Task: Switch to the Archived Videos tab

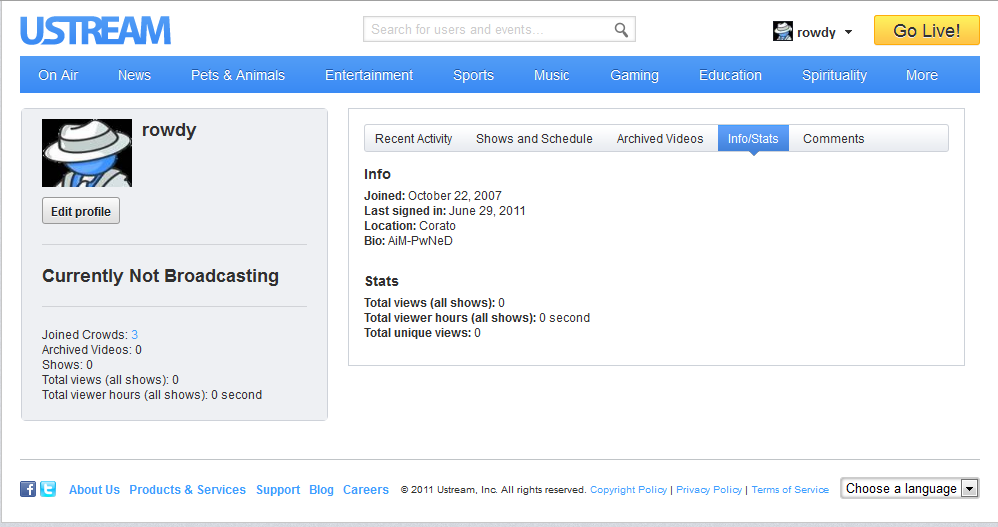Action: [x=659, y=139]
